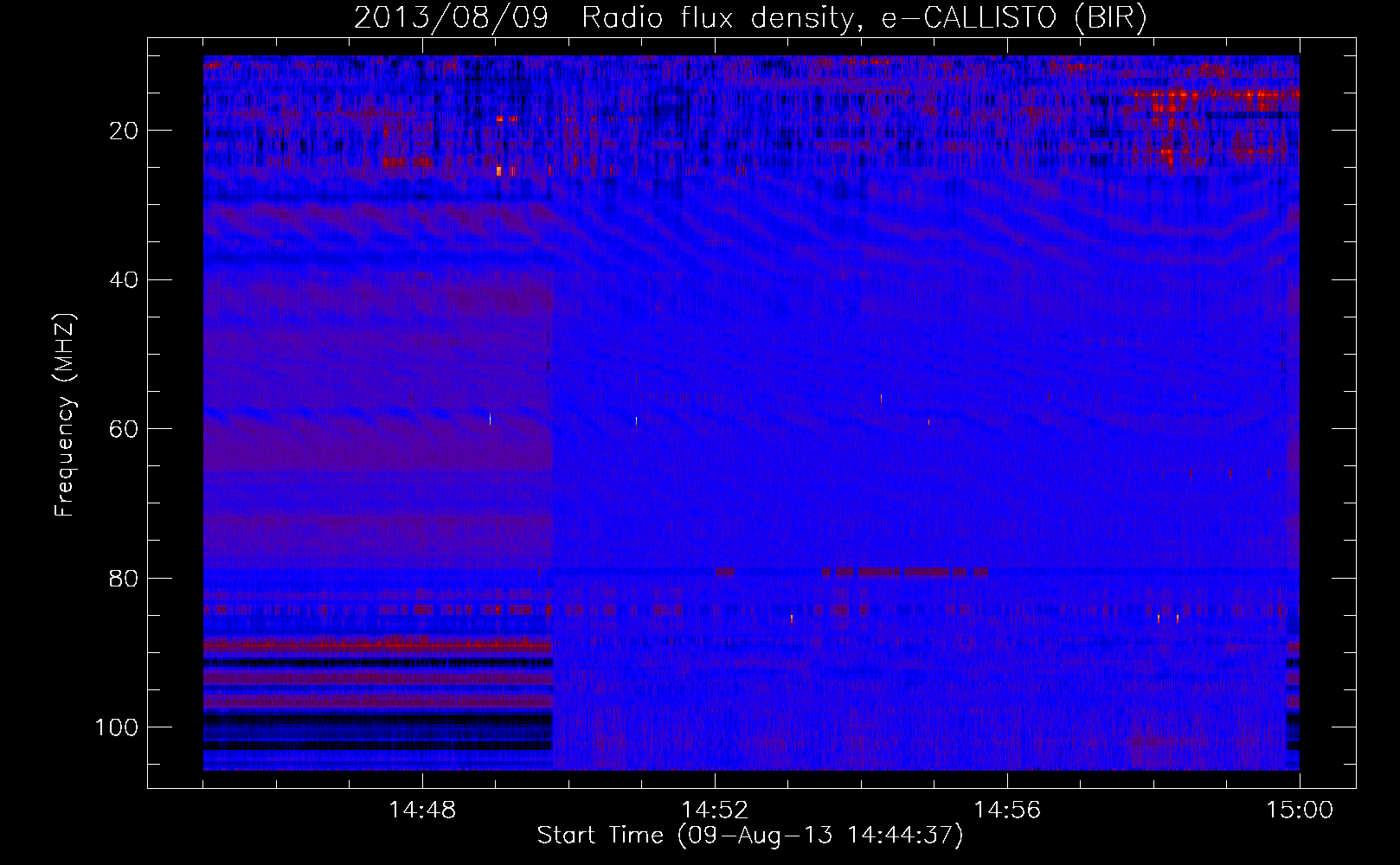Image resolution: width=1400 pixels, height=865 pixels.
Task: Click the 14:48 time tick label
Action: (422, 811)
